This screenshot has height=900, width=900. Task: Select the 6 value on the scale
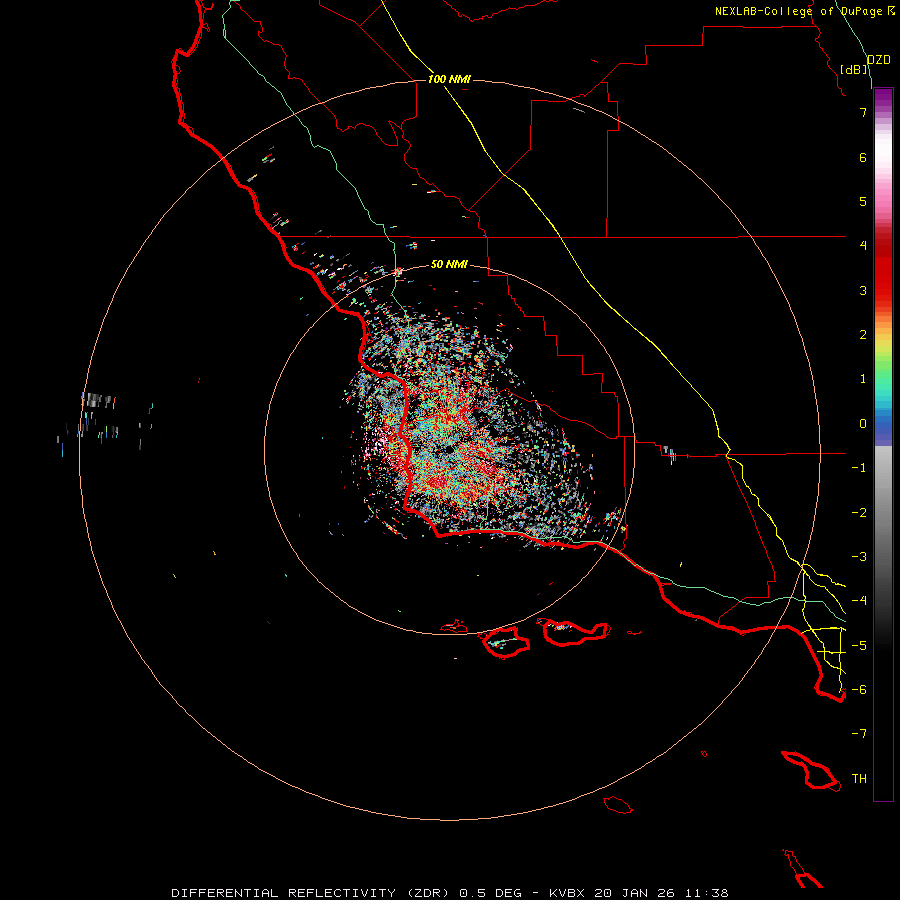tap(863, 157)
